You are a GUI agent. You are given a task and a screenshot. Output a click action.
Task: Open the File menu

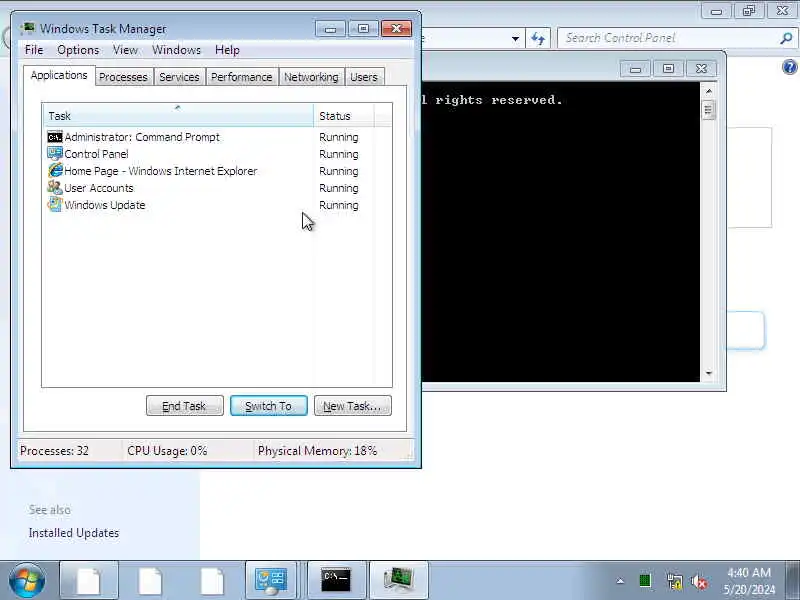(34, 50)
